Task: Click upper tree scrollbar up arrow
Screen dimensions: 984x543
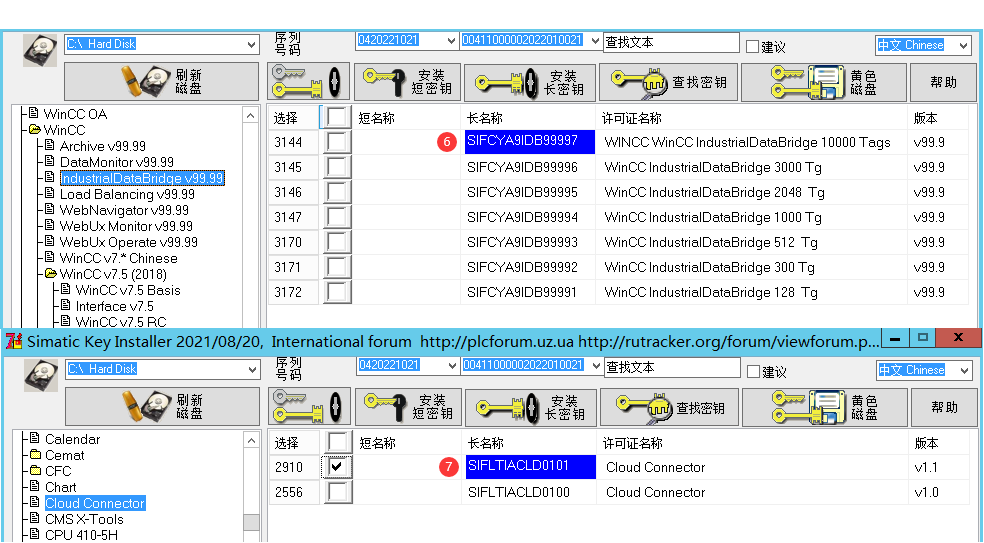Action: tap(251, 116)
